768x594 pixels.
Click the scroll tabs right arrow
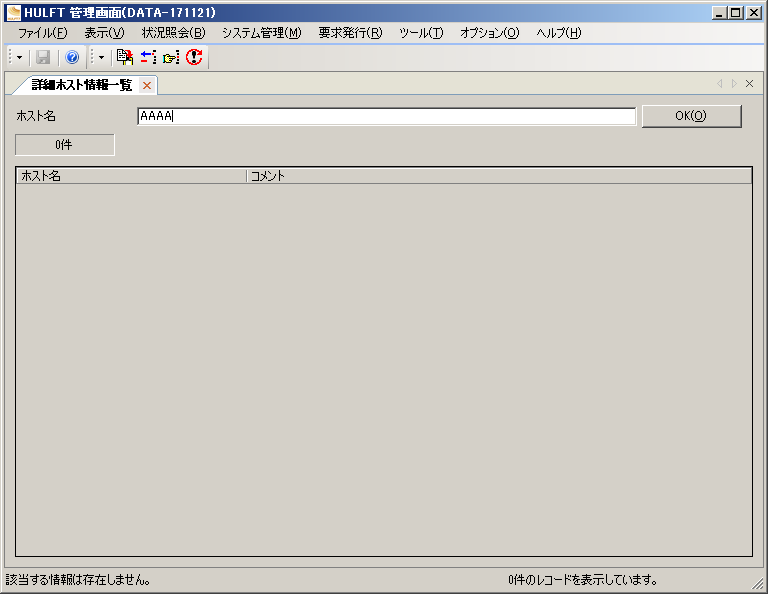(734, 84)
